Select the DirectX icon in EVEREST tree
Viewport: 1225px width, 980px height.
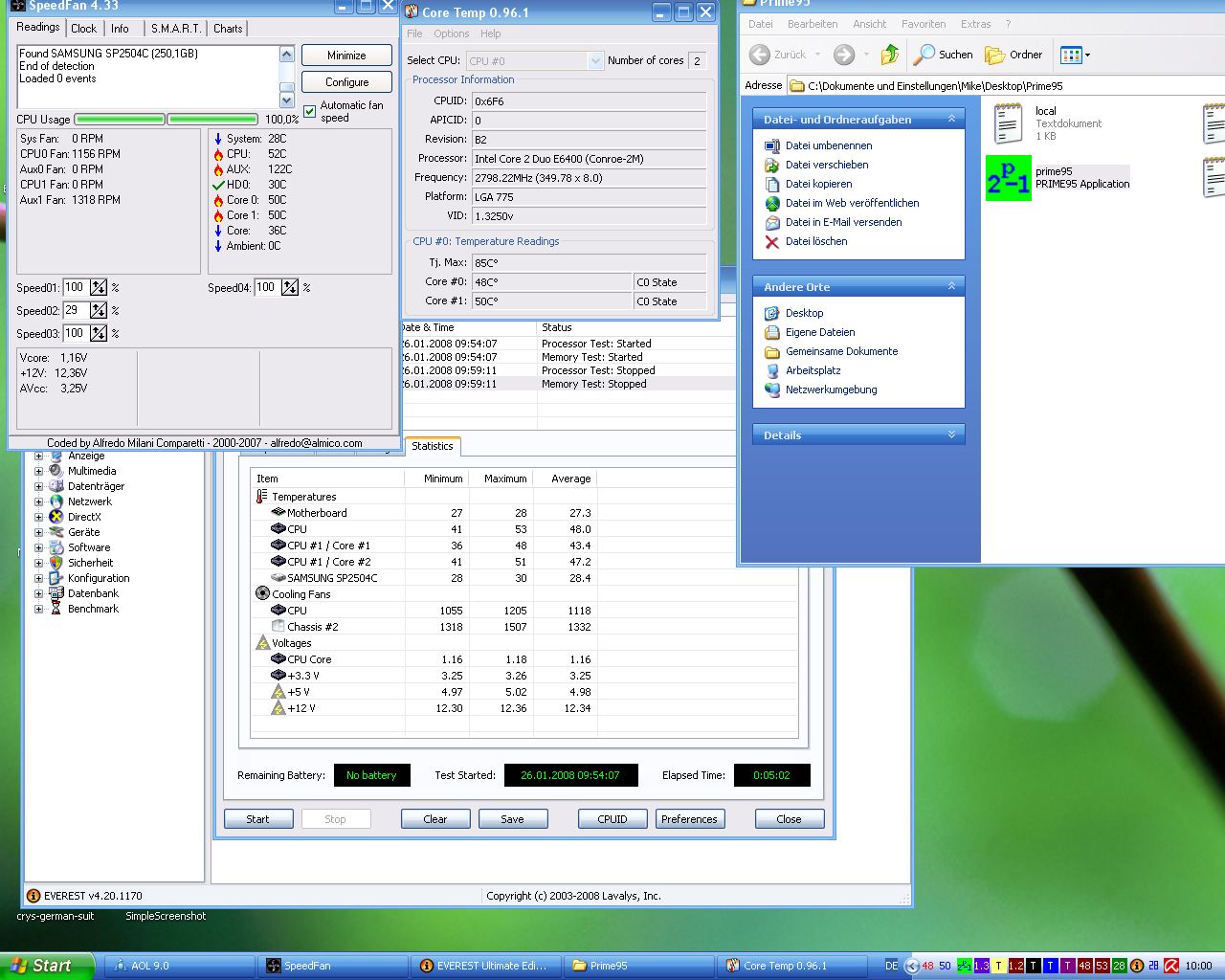coord(56,517)
